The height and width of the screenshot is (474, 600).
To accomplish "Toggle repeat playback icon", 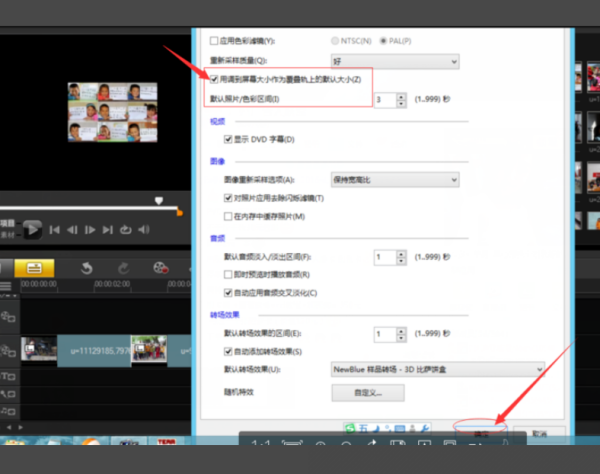I will (126, 230).
